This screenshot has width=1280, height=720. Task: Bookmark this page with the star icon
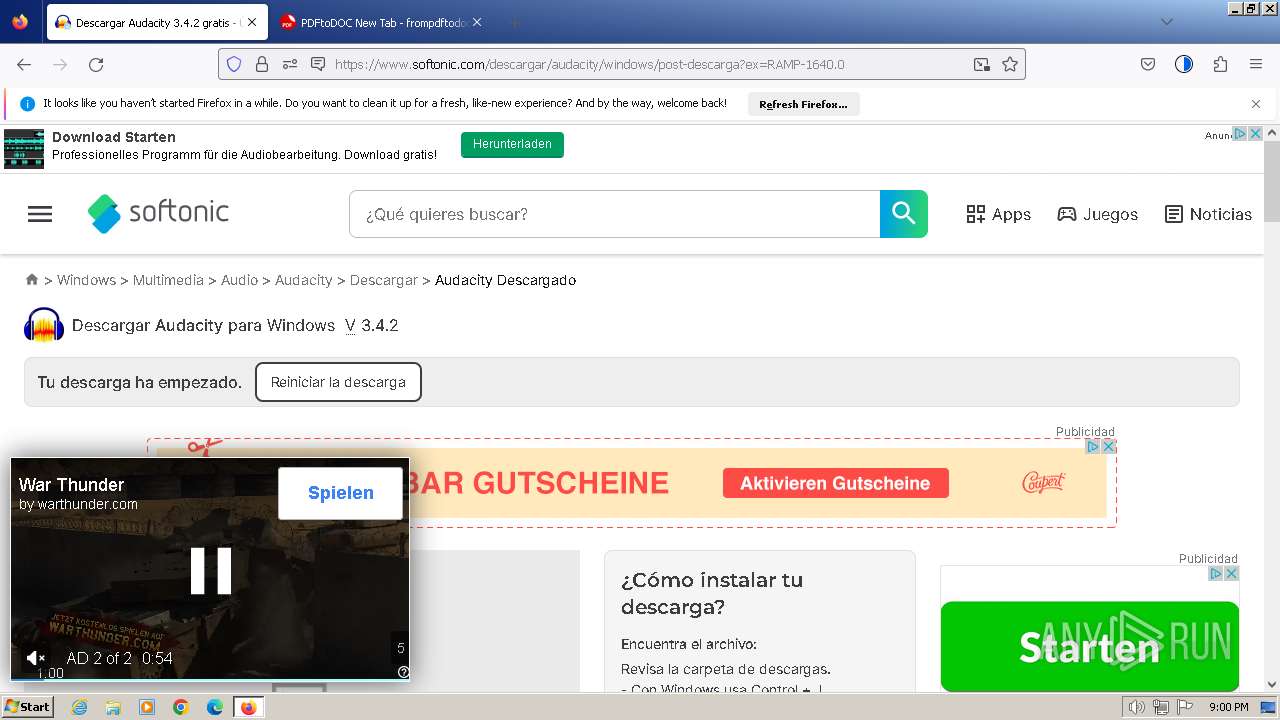1010,64
